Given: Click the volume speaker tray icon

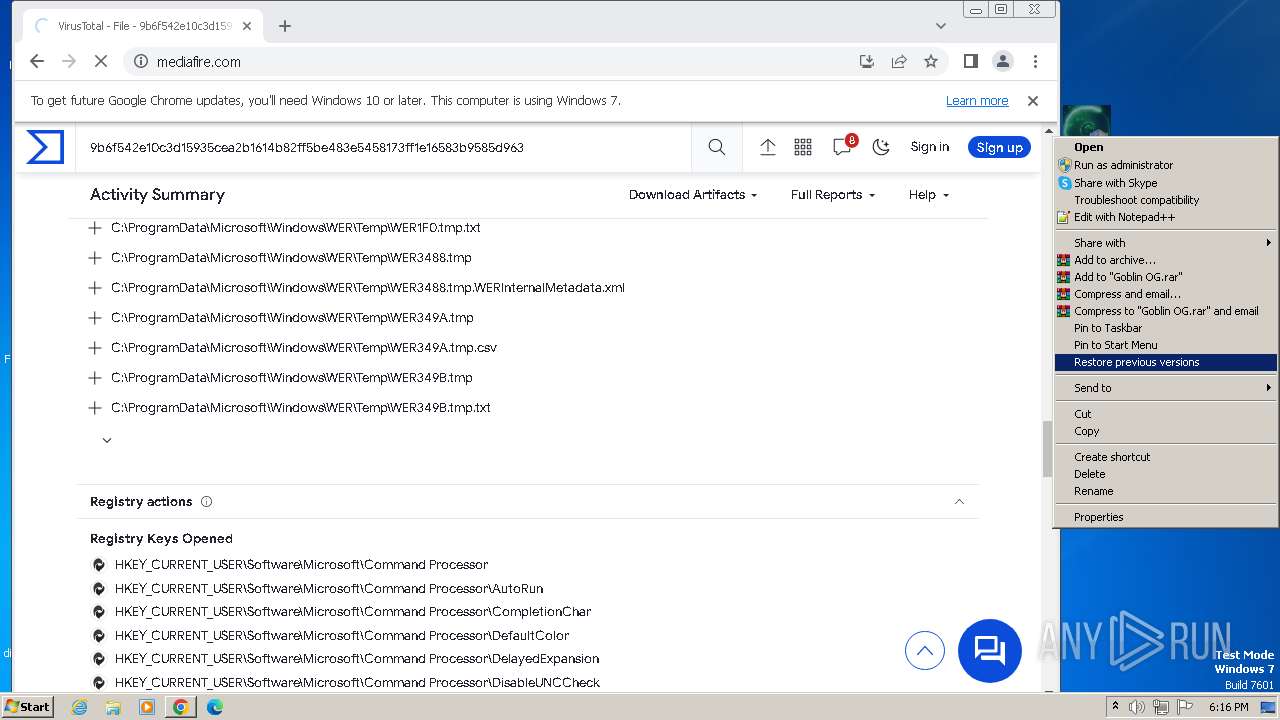Looking at the screenshot, I should (1137, 707).
